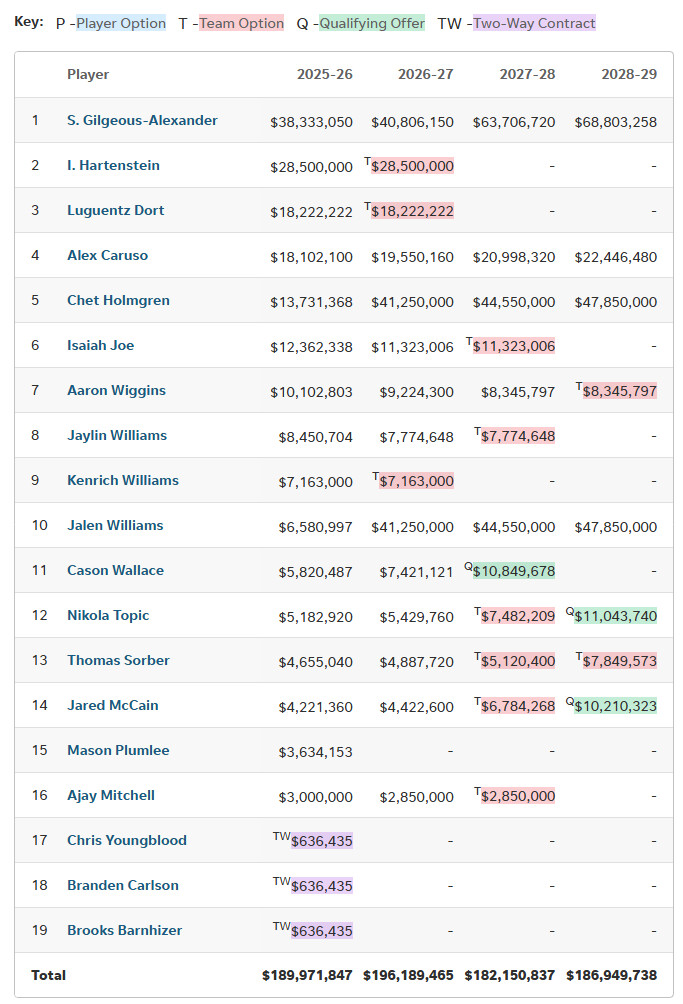Select the 2028-29 column header
This screenshot has height=1004, width=683.
629,75
